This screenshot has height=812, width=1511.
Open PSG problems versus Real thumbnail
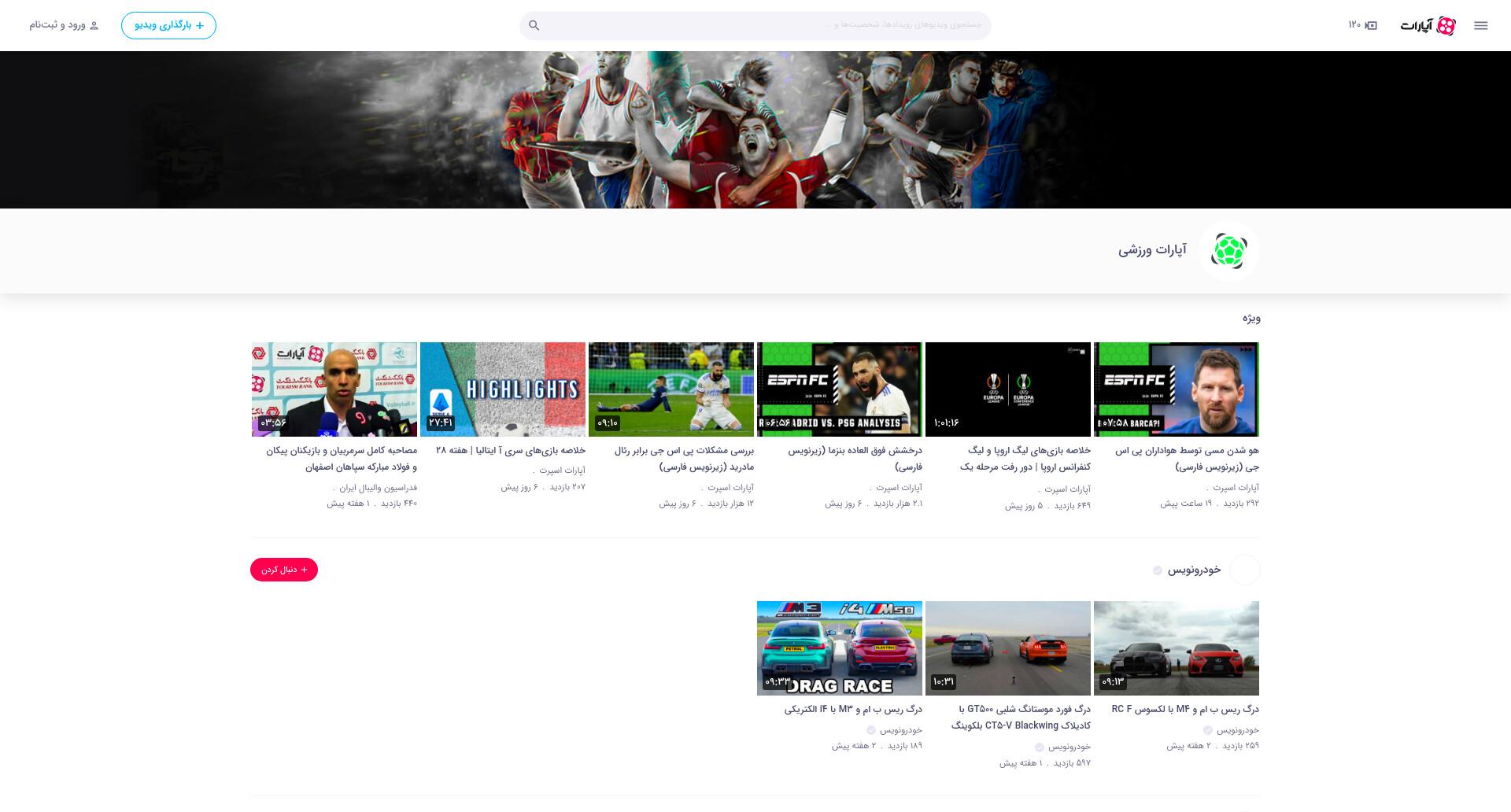pos(671,389)
